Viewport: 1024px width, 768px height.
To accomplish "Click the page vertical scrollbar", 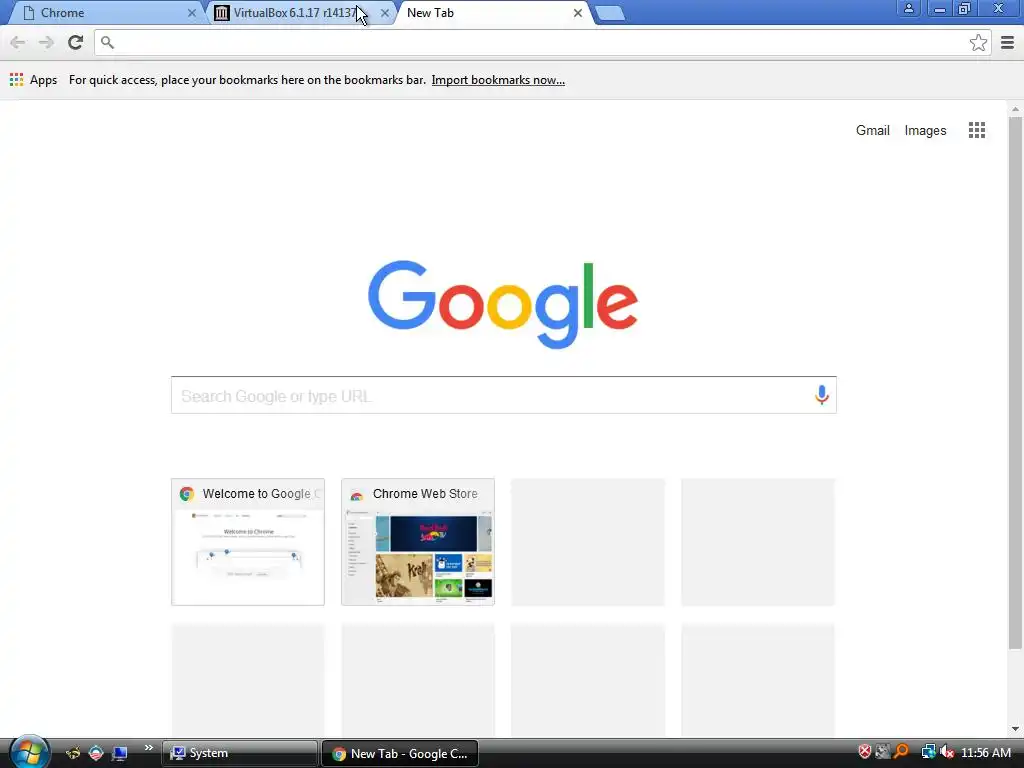I will [1015, 382].
